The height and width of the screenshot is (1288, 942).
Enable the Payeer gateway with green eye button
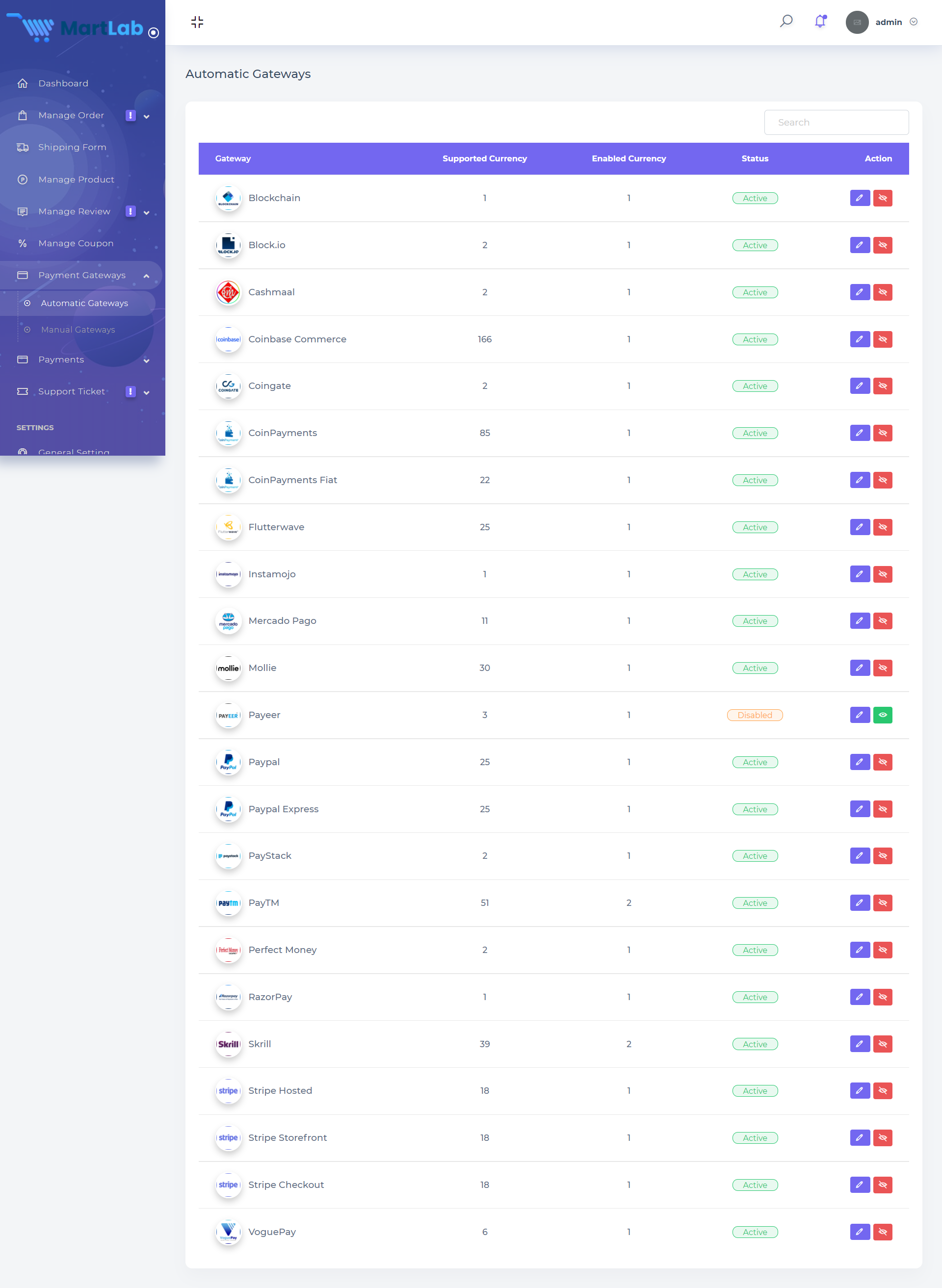[883, 715]
